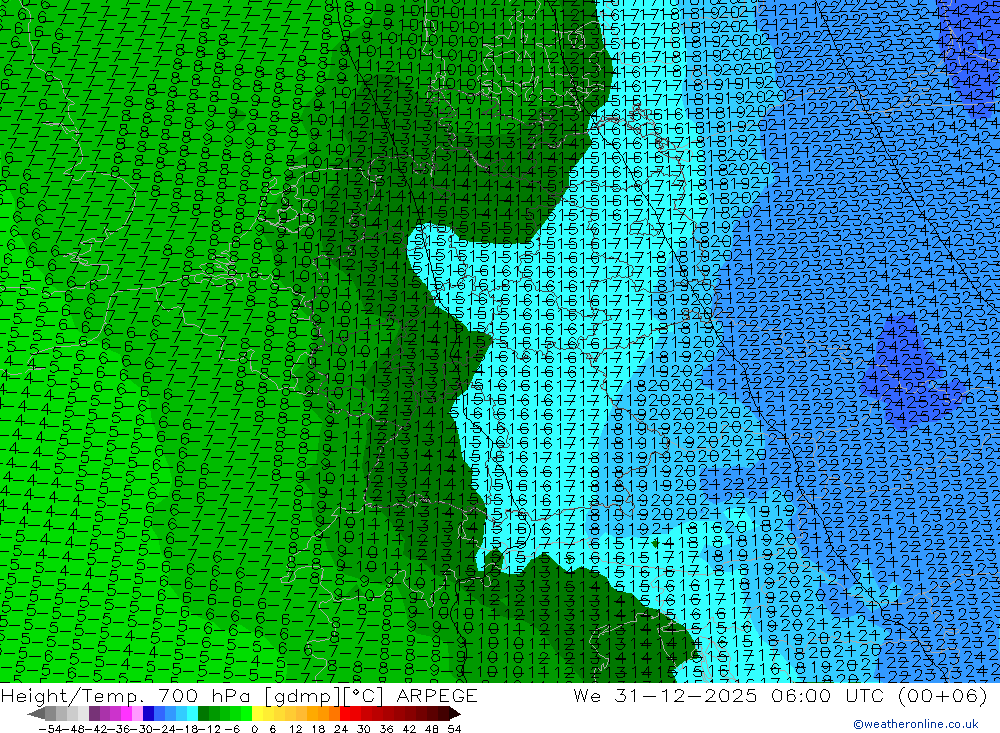Click the dark red right arrow of the color scale
Viewport: 1000px width, 733px height.
coord(455,713)
